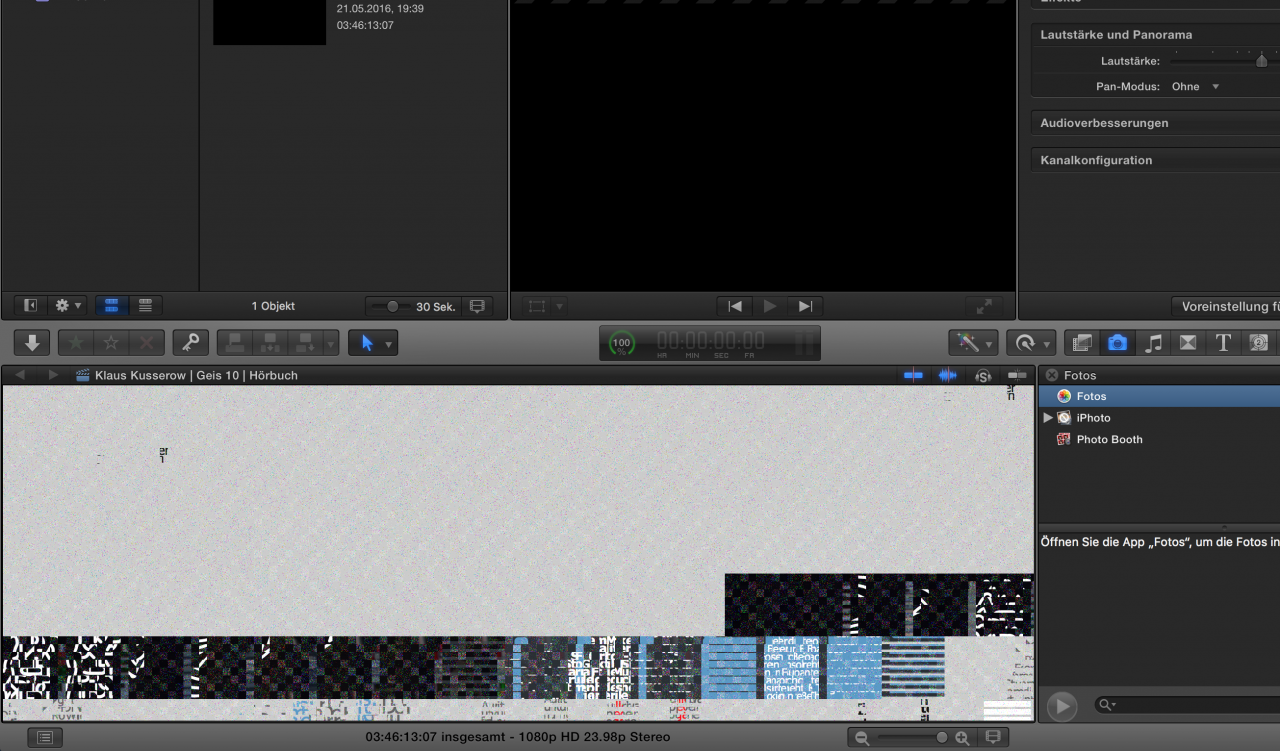Image resolution: width=1280 pixels, height=751 pixels.
Task: Open the timeline index list button
Action: (x=45, y=737)
